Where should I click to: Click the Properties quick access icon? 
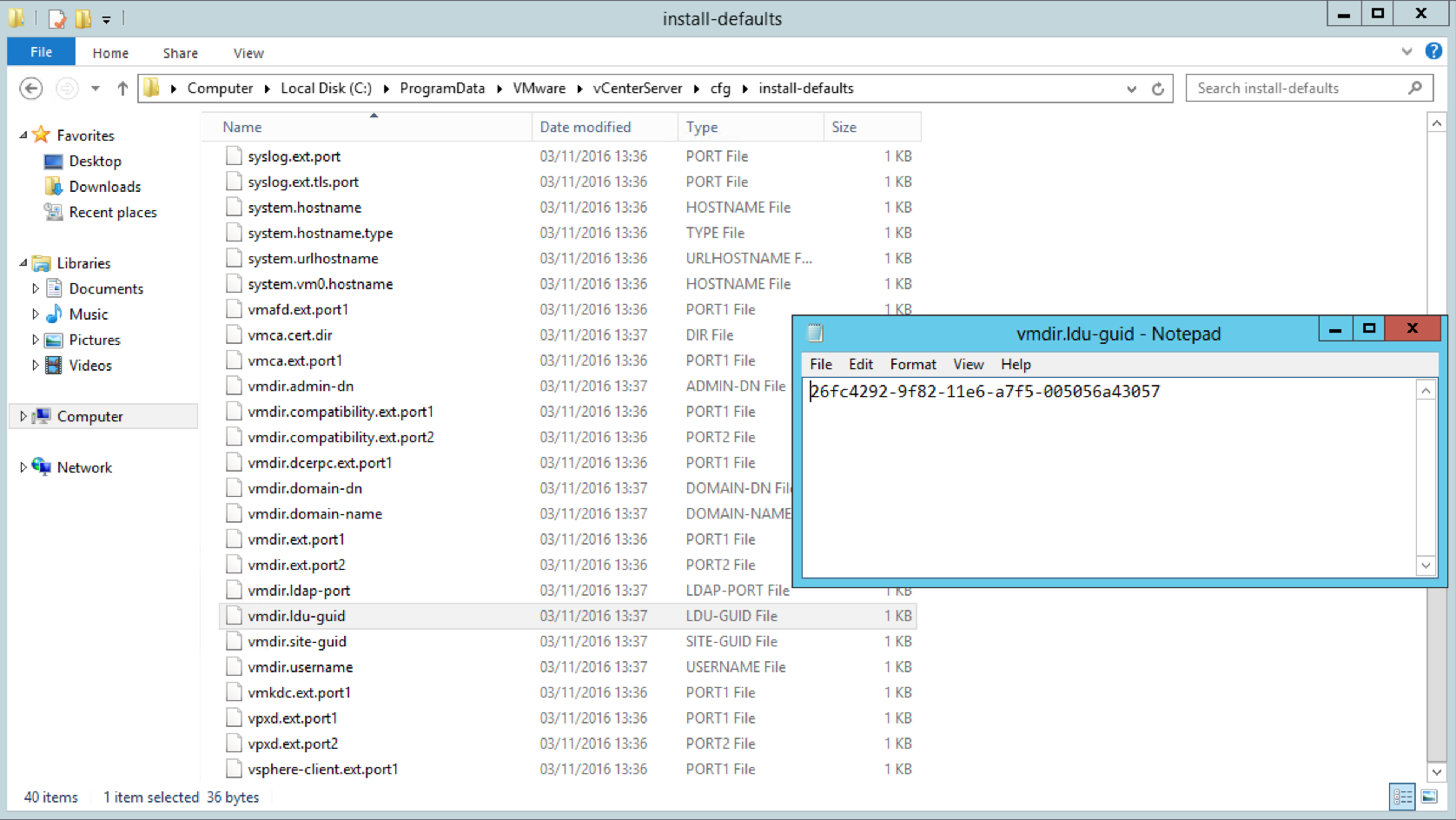coord(57,18)
